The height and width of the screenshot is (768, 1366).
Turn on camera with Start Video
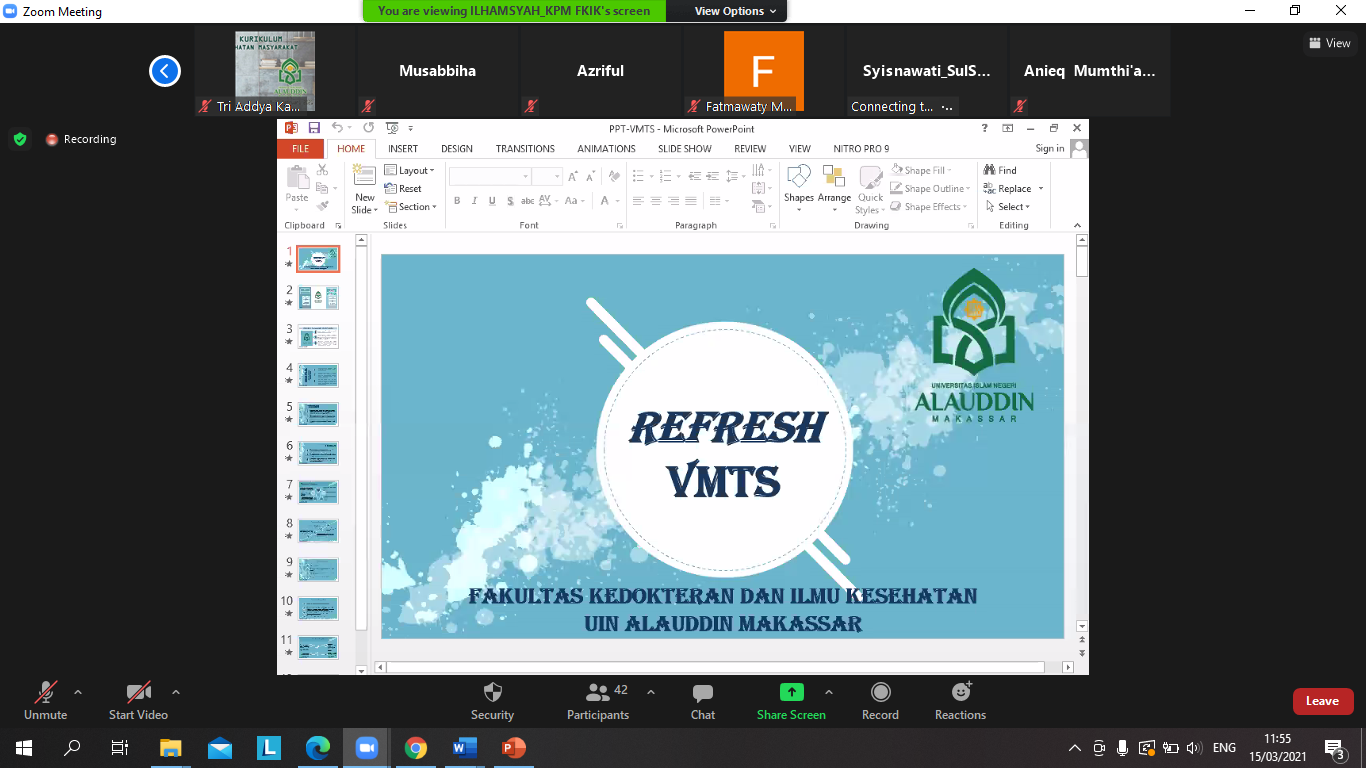(138, 693)
